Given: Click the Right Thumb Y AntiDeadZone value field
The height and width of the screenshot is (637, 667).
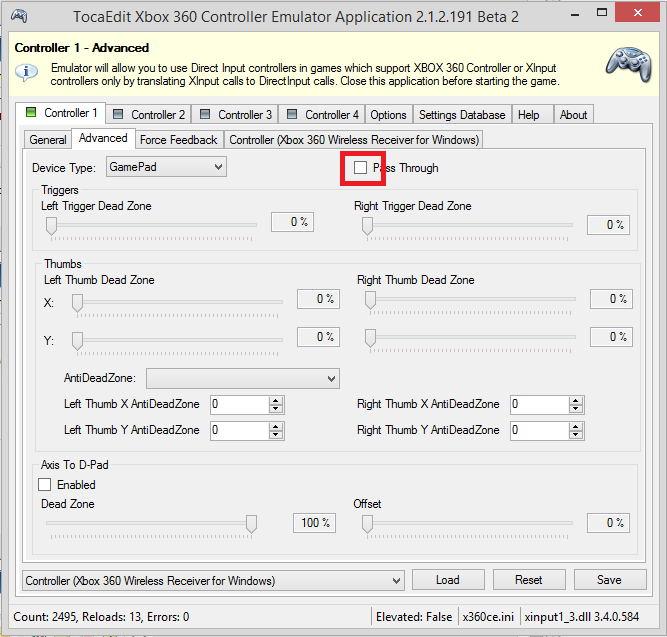Looking at the screenshot, I should [540, 431].
